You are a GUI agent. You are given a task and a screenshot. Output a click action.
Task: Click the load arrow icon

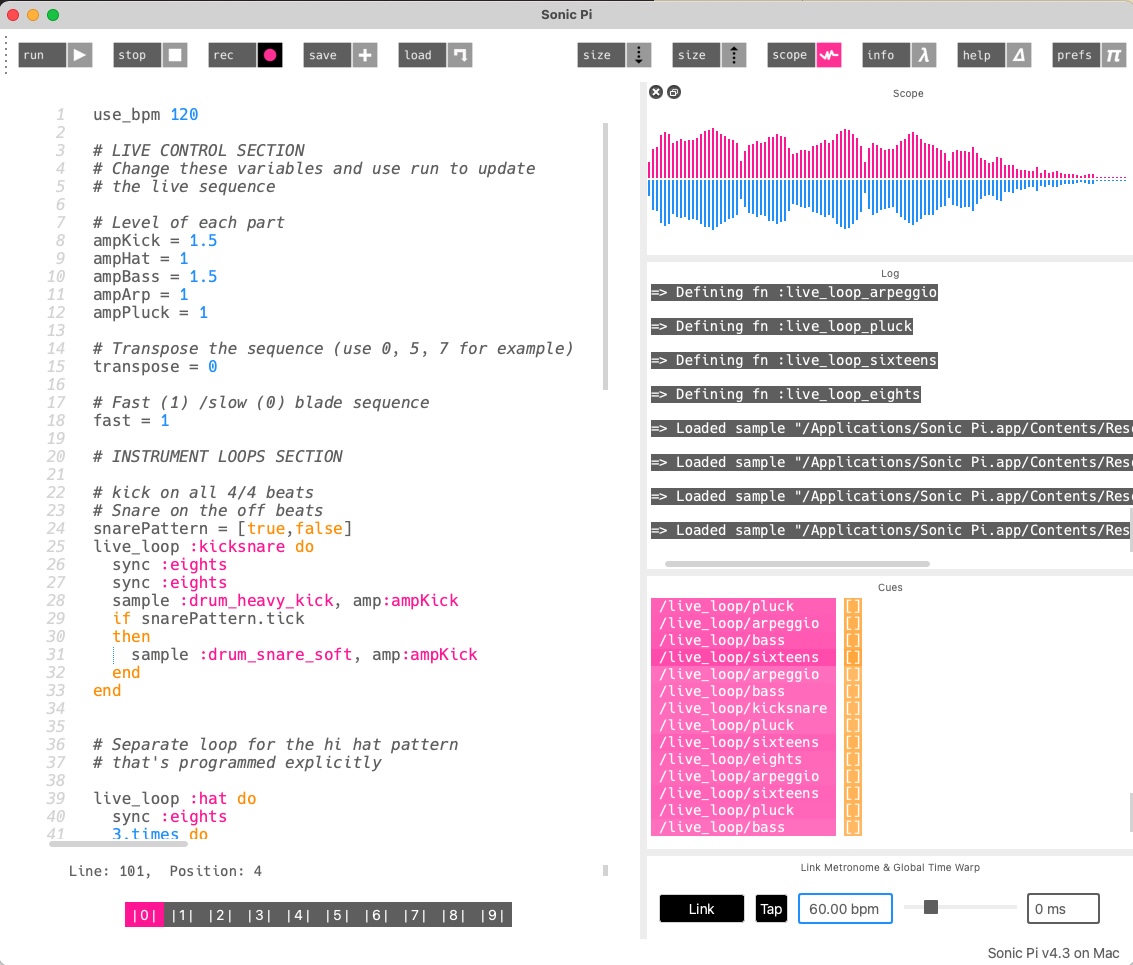[x=460, y=55]
